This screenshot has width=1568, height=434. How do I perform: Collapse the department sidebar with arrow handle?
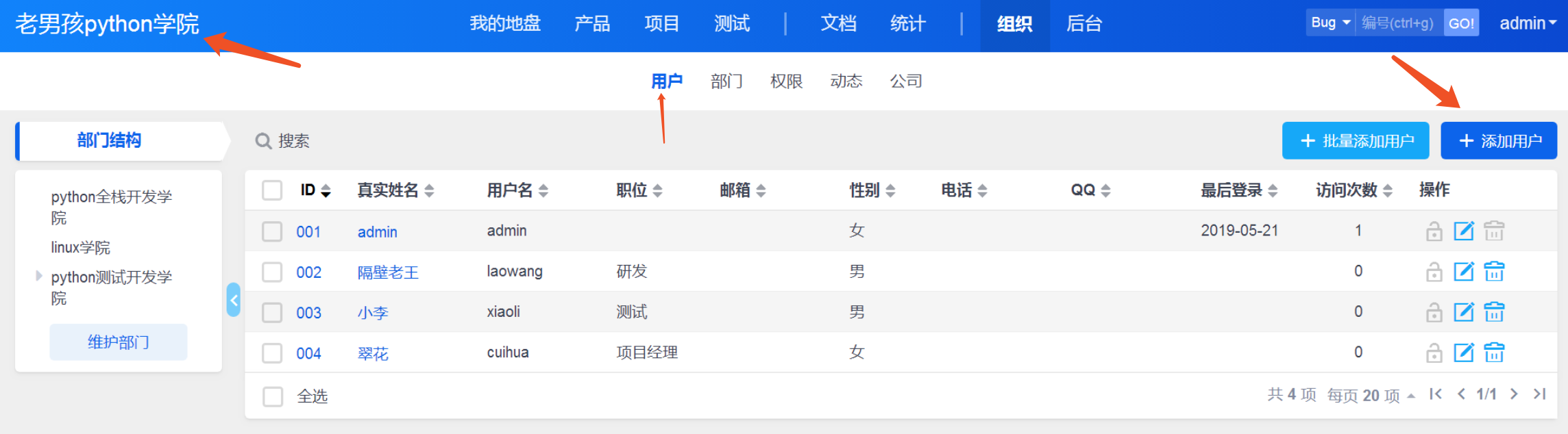(x=234, y=300)
